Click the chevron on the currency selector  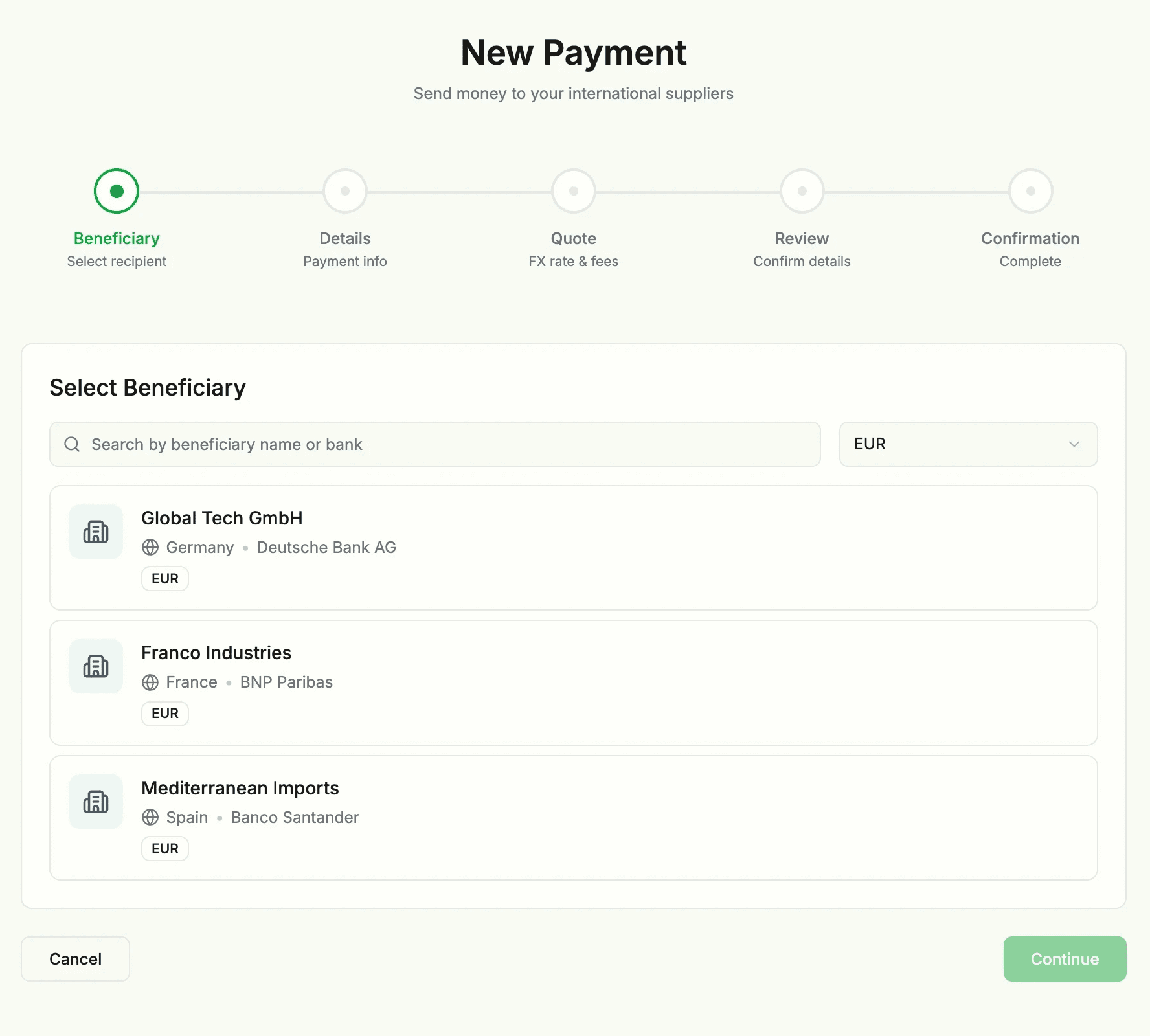coord(1074,444)
